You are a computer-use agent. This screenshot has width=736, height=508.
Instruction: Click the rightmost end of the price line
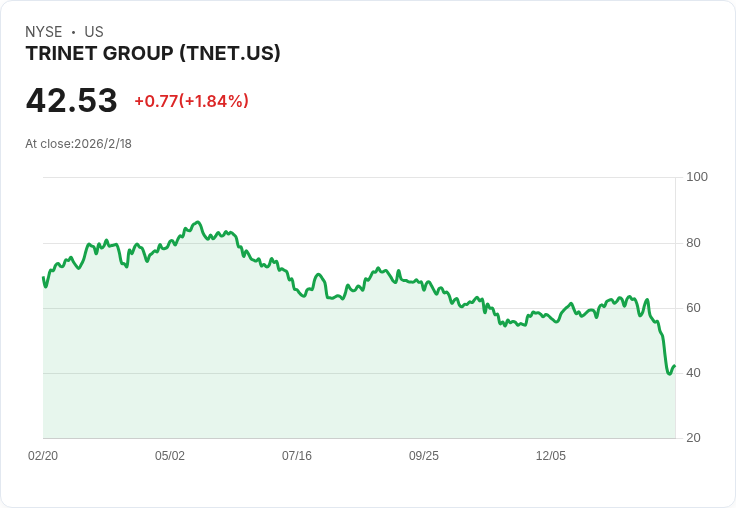click(675, 366)
